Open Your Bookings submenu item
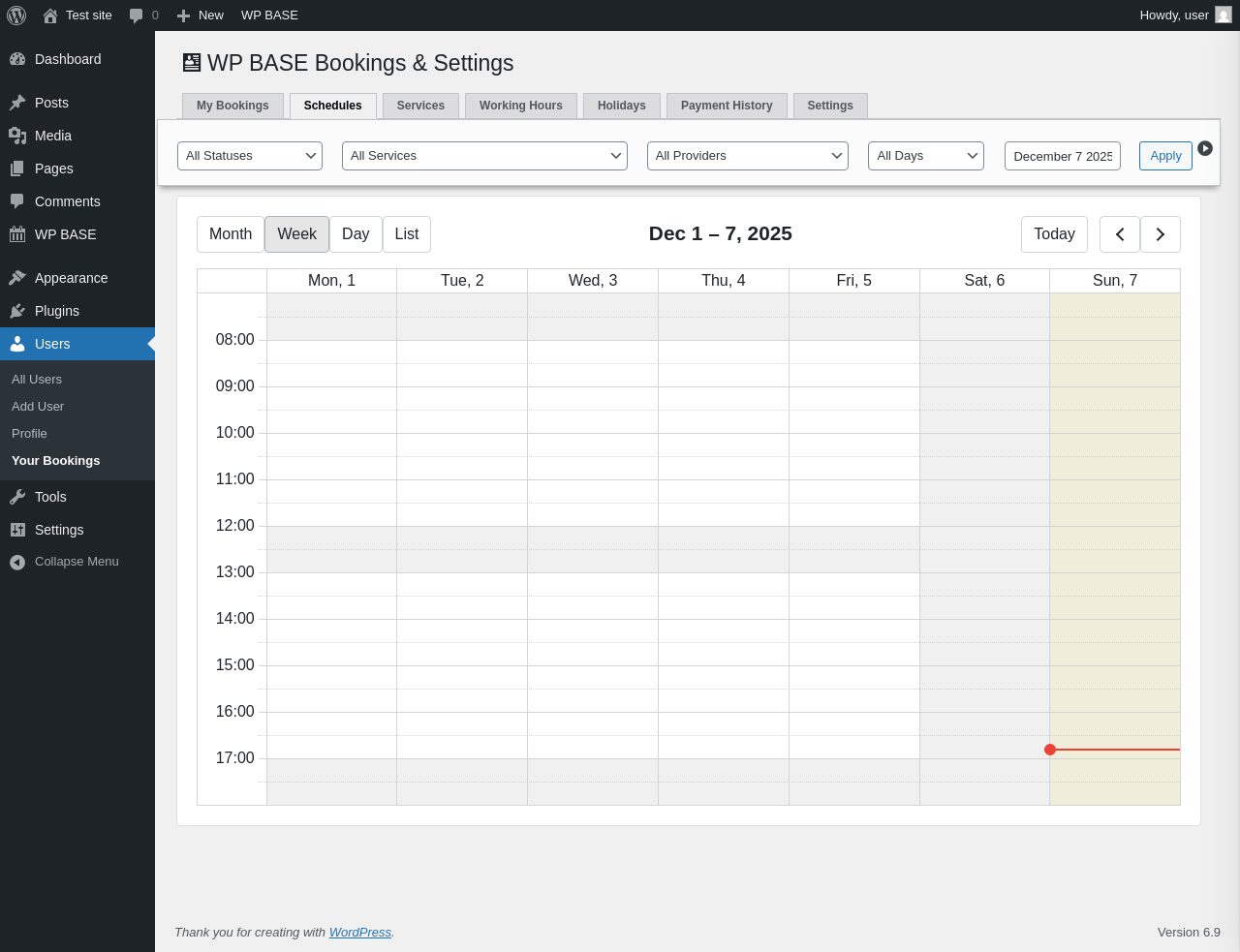 coord(56,461)
